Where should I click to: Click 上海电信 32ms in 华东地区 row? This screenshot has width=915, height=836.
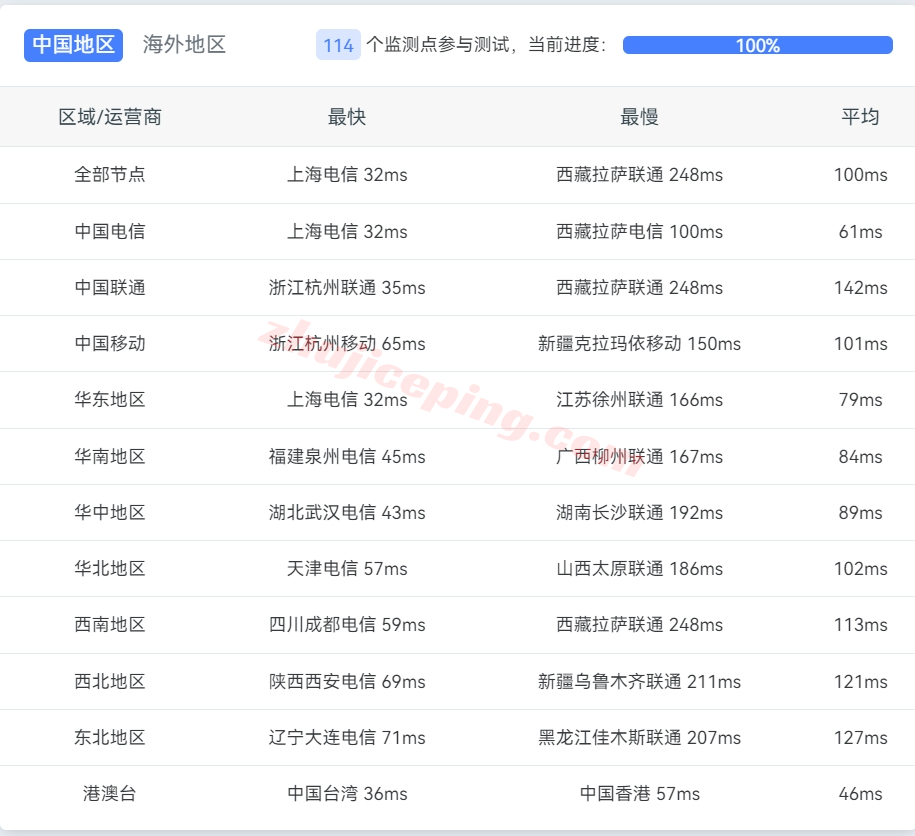[347, 400]
